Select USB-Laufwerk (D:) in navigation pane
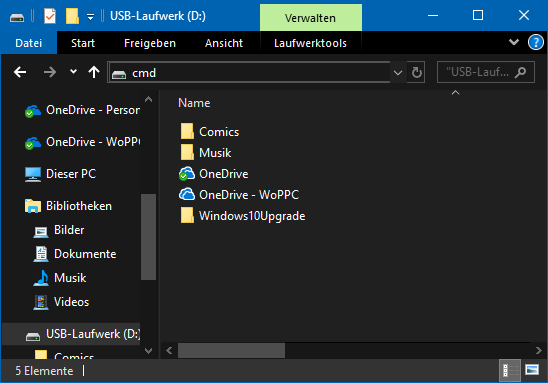The image size is (548, 383). [x=71, y=334]
